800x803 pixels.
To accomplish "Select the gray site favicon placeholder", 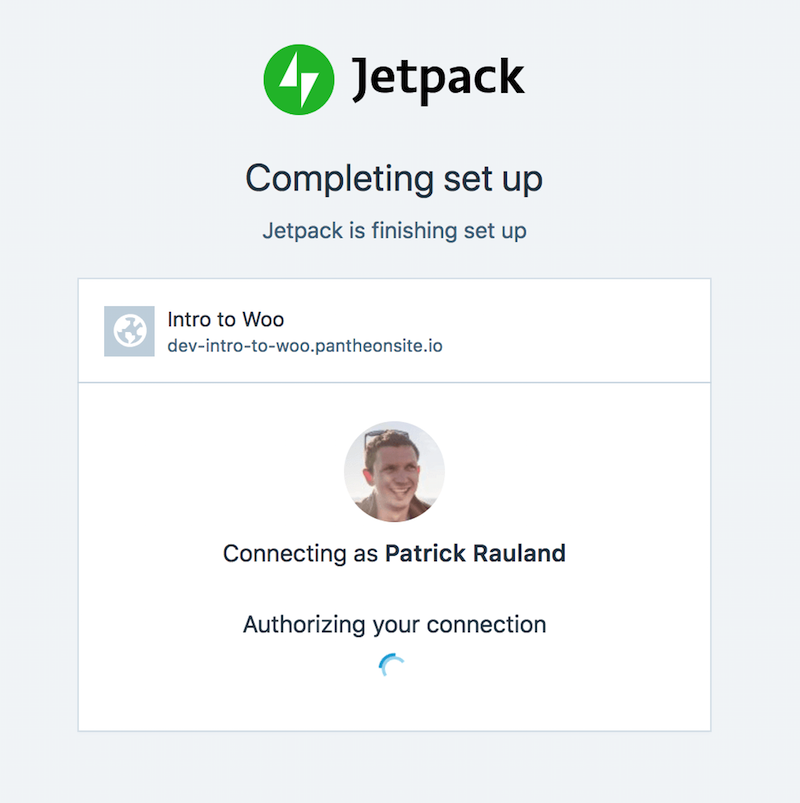I will pos(127,331).
